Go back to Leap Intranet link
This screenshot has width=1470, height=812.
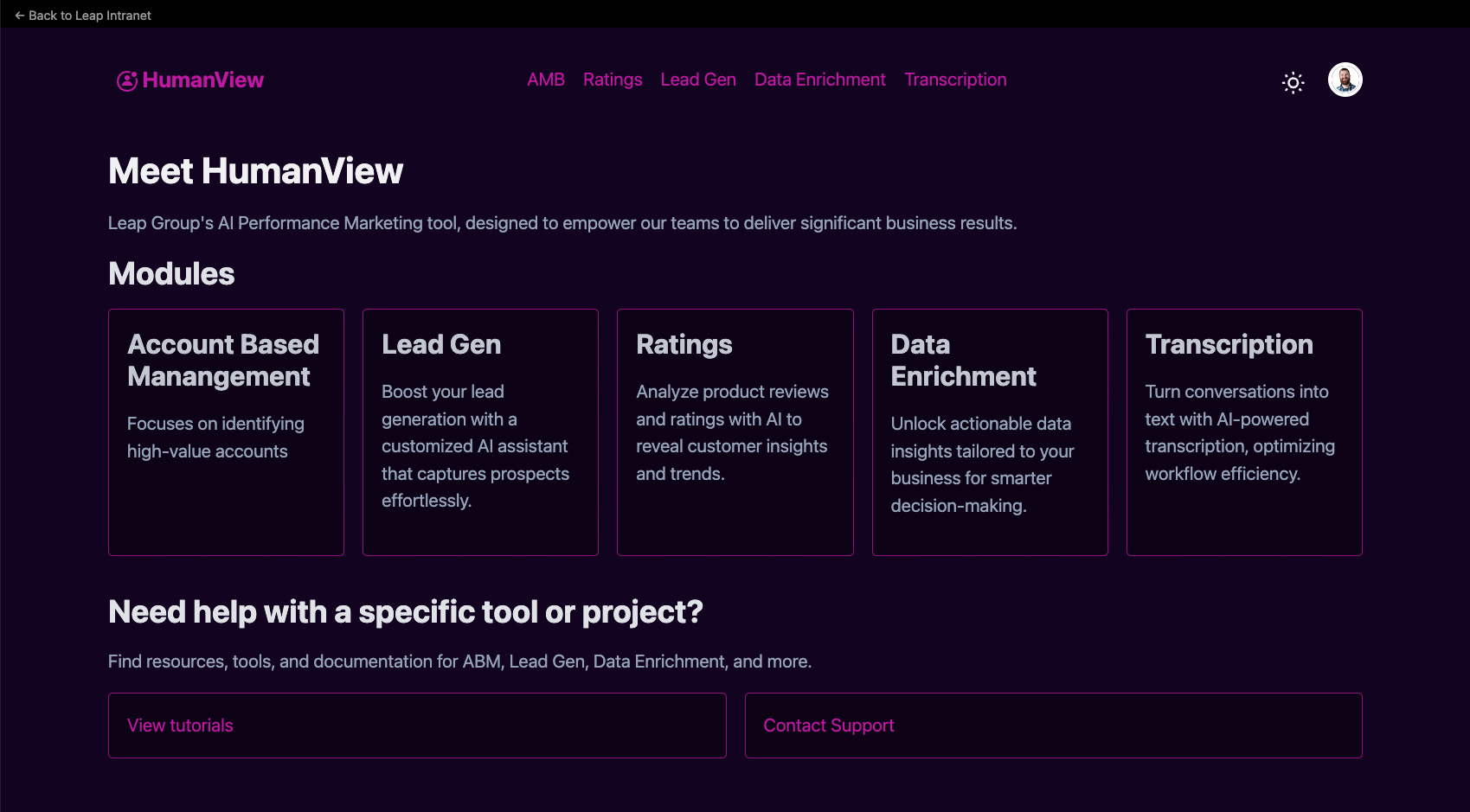pyautogui.click(x=89, y=16)
